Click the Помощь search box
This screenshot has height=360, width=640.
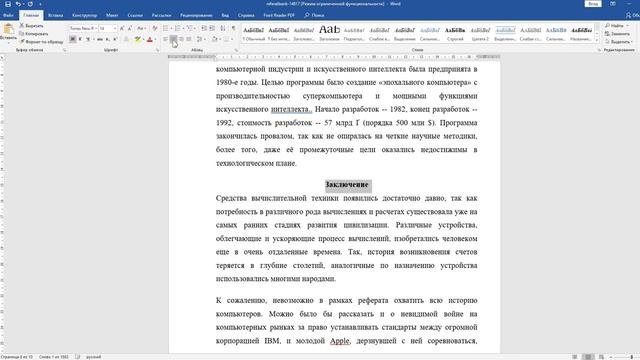click(315, 15)
